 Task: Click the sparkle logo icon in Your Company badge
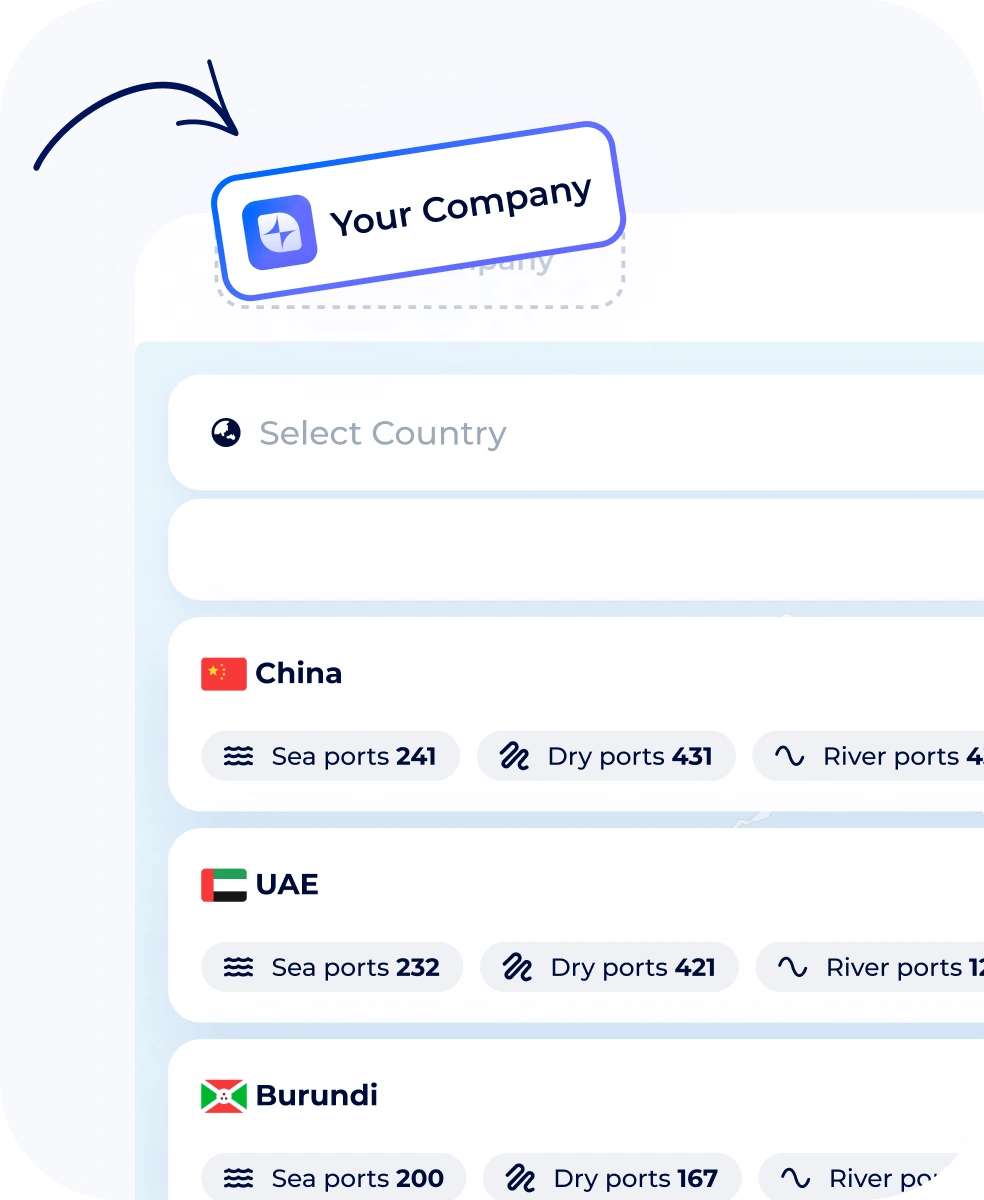click(x=280, y=232)
